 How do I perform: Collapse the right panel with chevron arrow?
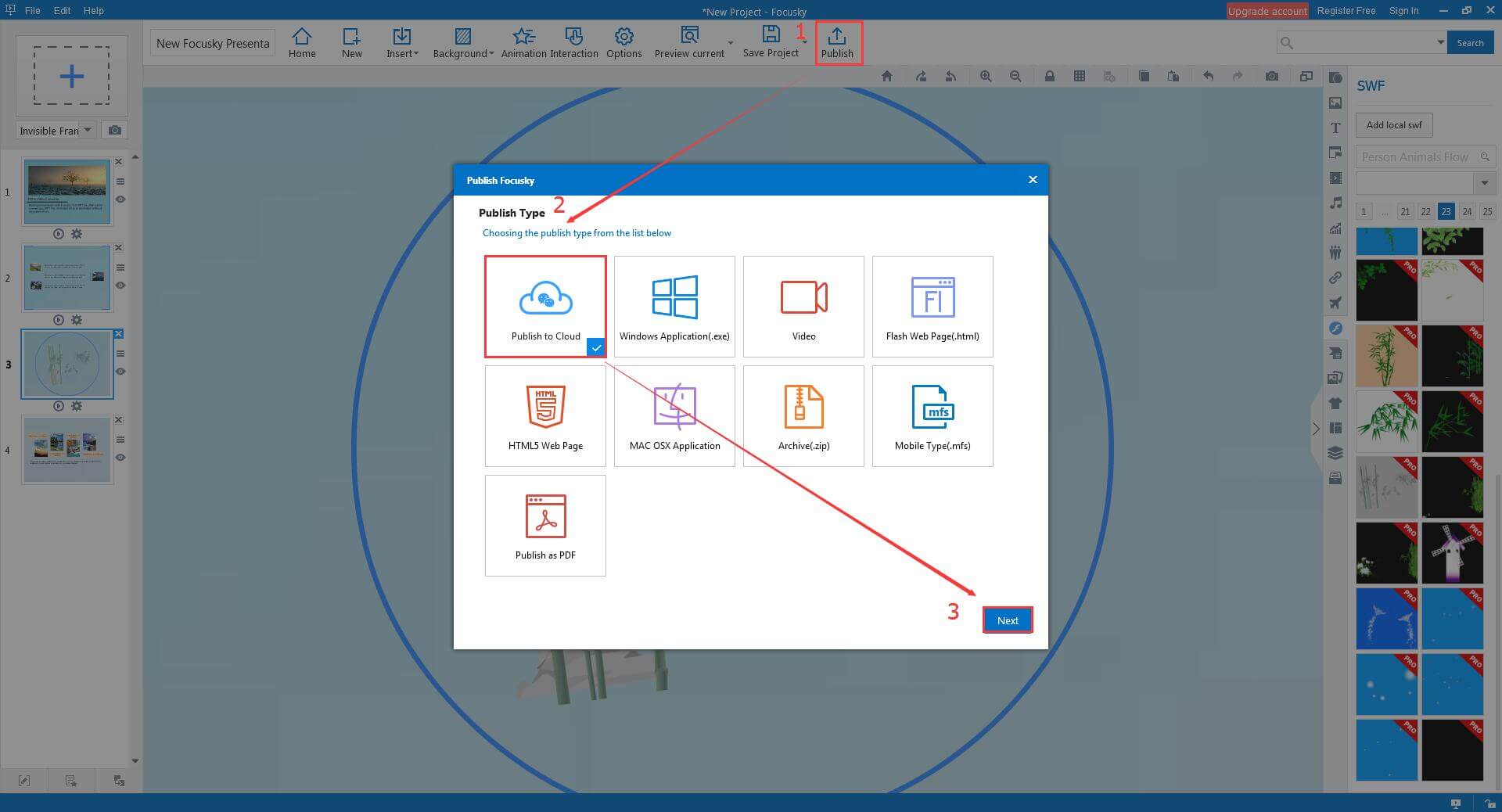(1316, 429)
